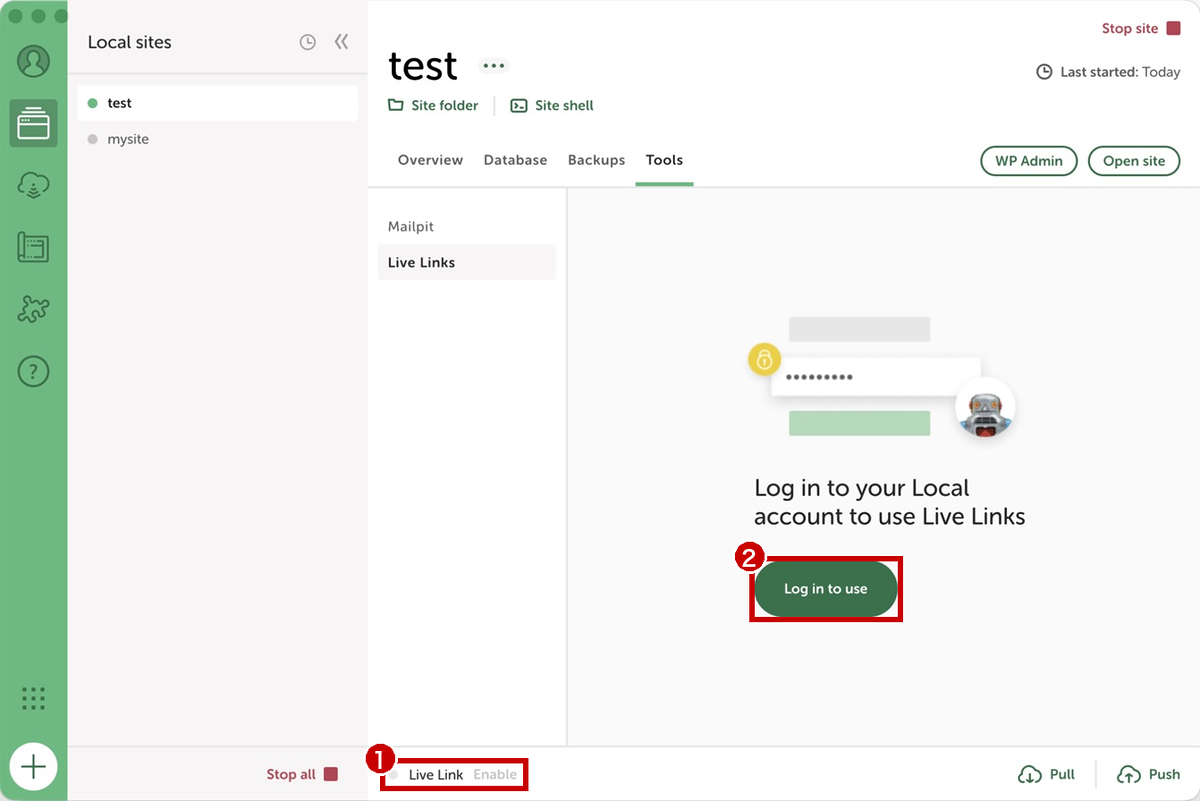The width and height of the screenshot is (1200, 801).
Task: Open the test site options menu
Action: pyautogui.click(x=493, y=66)
